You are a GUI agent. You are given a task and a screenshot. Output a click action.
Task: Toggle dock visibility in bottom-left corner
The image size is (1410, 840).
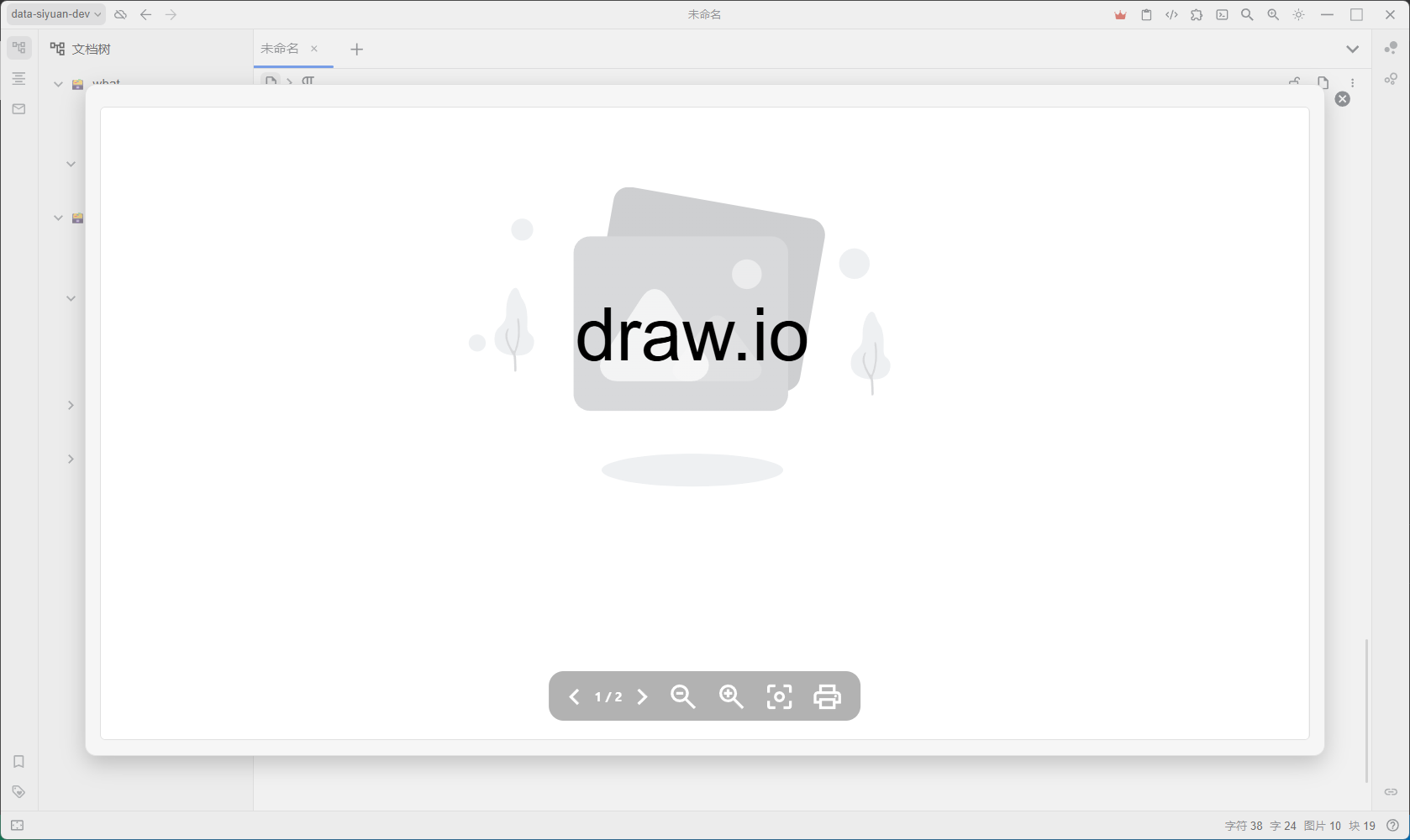(17, 826)
